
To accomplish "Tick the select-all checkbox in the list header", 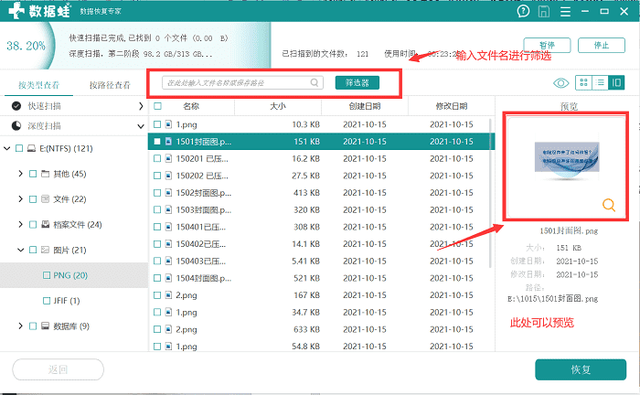I will pyautogui.click(x=158, y=106).
